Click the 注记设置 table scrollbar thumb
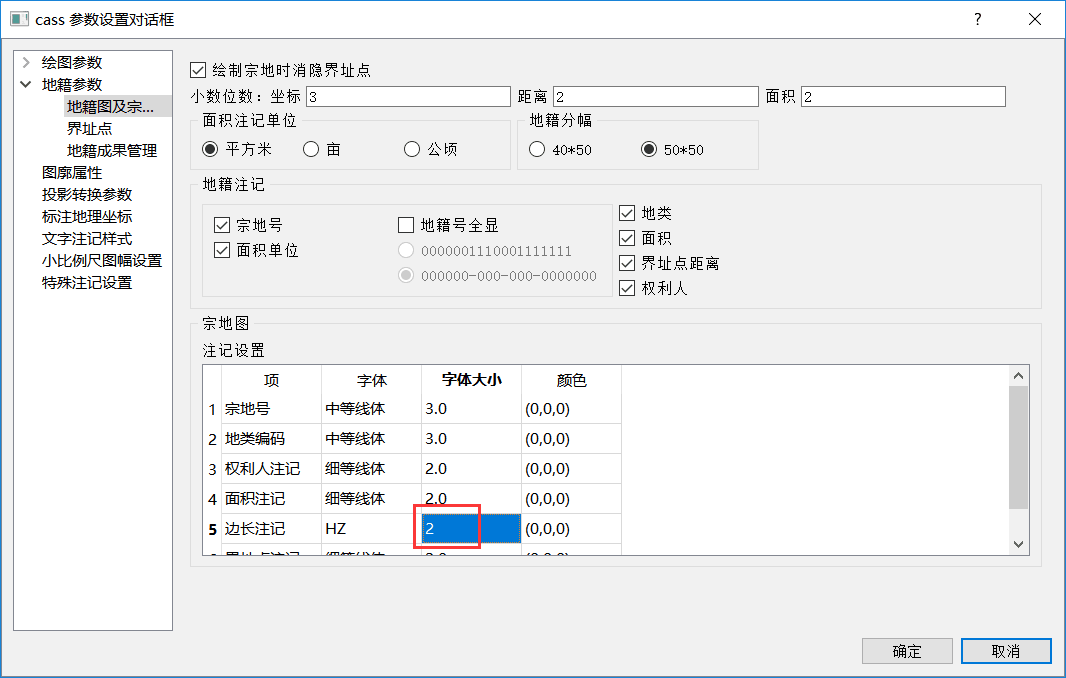Screen dimensions: 1066x678 pyautogui.click(x=1018, y=447)
